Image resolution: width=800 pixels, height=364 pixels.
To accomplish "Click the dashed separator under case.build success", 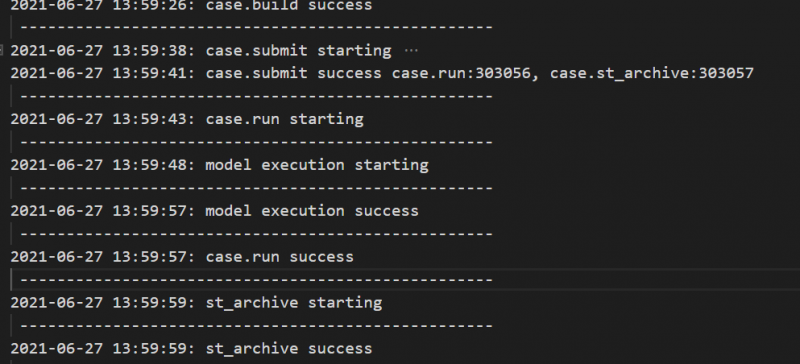I will pos(256,28).
